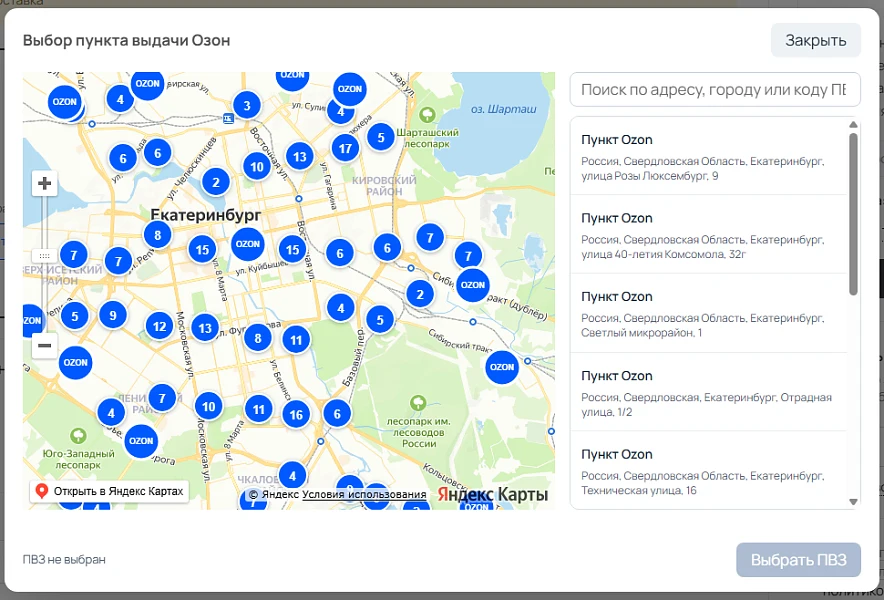Click the OZON marker on Сибирский тракт дублёр
The width and height of the screenshot is (884, 600).
[x=472, y=285]
